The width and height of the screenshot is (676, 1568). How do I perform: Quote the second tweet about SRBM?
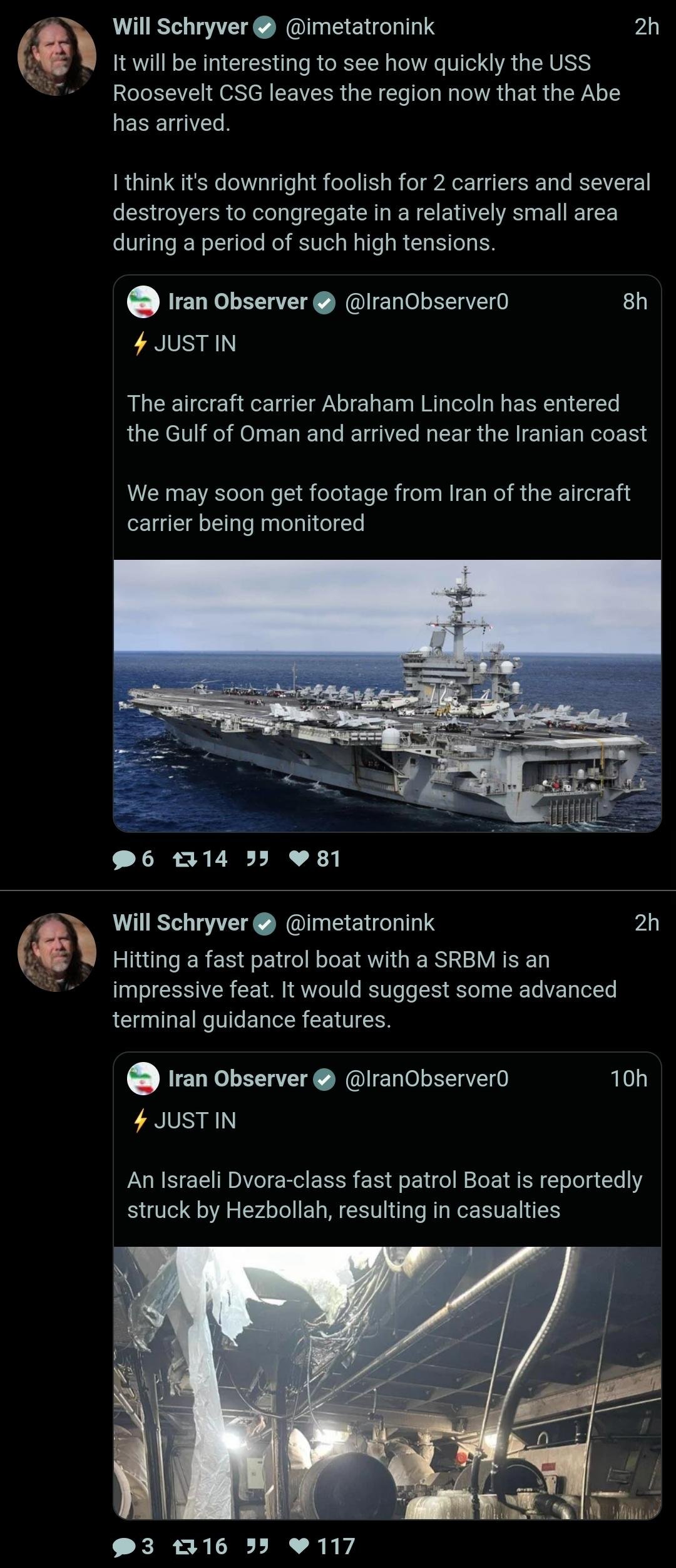click(257, 1546)
